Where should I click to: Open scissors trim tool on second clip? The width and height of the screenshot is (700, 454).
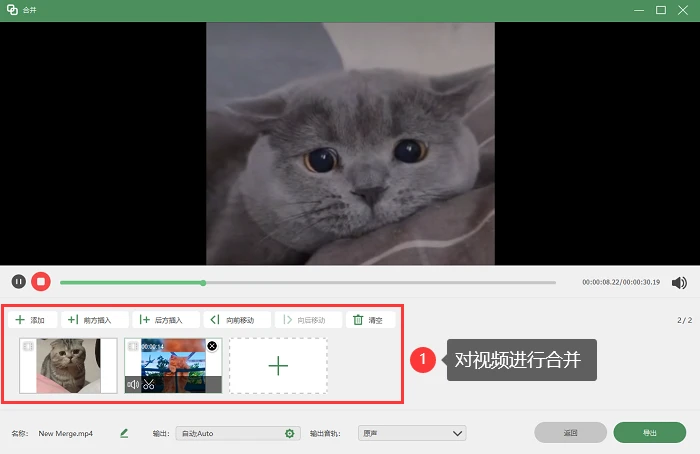(x=149, y=384)
